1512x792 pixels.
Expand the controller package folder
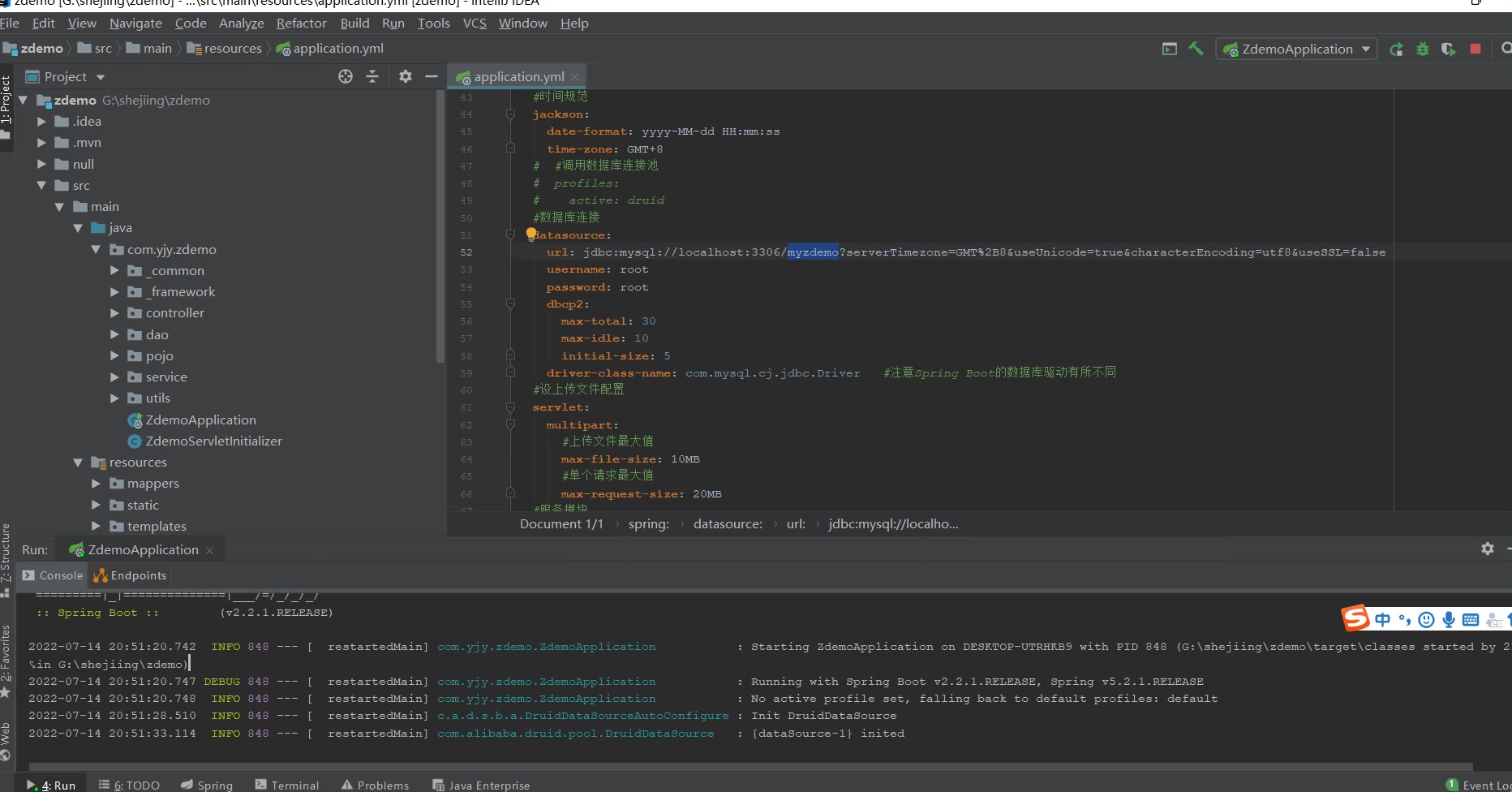pos(114,313)
